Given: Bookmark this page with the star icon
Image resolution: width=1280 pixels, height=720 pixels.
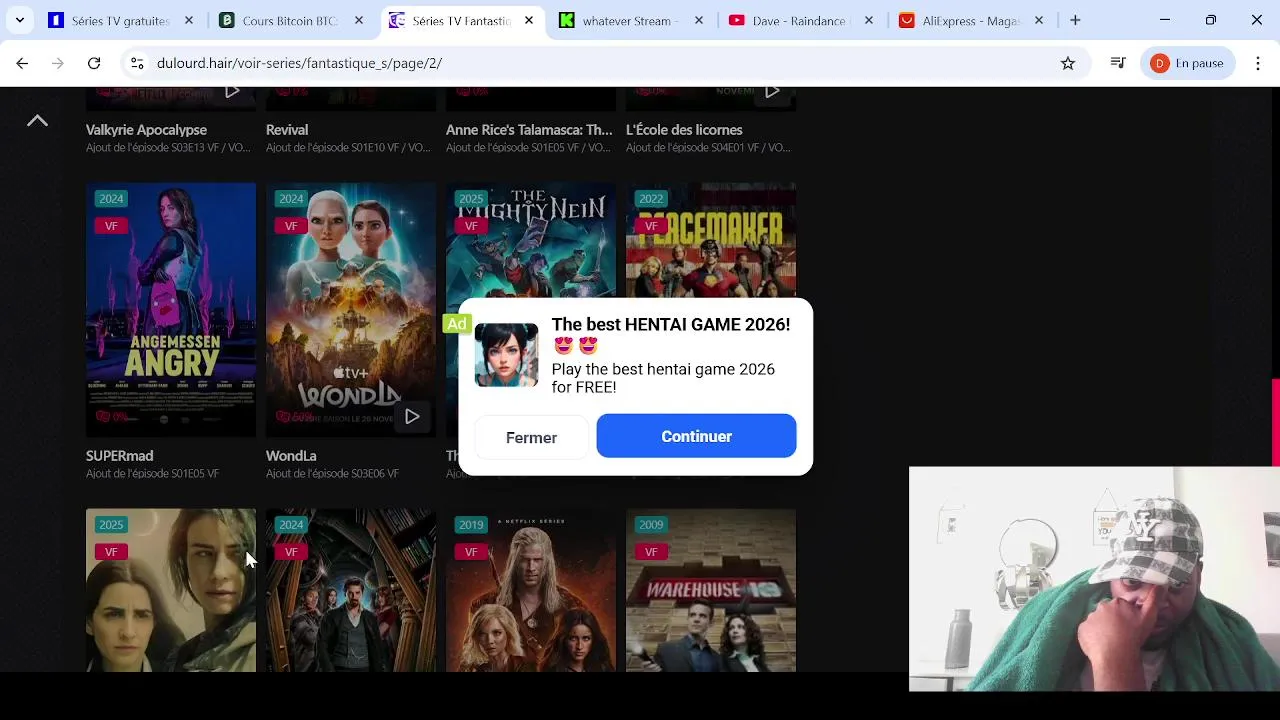Looking at the screenshot, I should pyautogui.click(x=1068, y=63).
